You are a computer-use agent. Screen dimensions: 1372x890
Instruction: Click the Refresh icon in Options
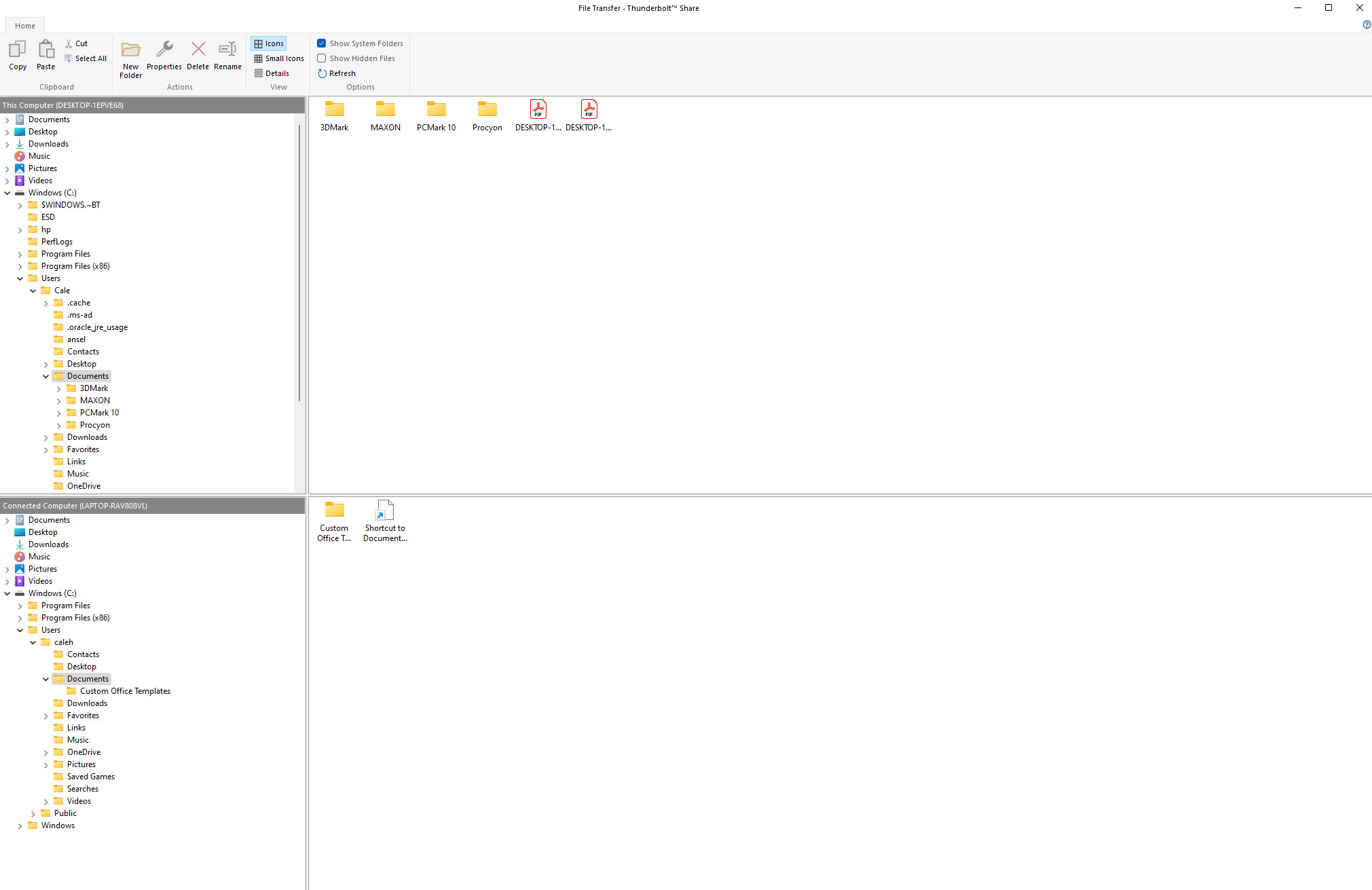point(322,73)
